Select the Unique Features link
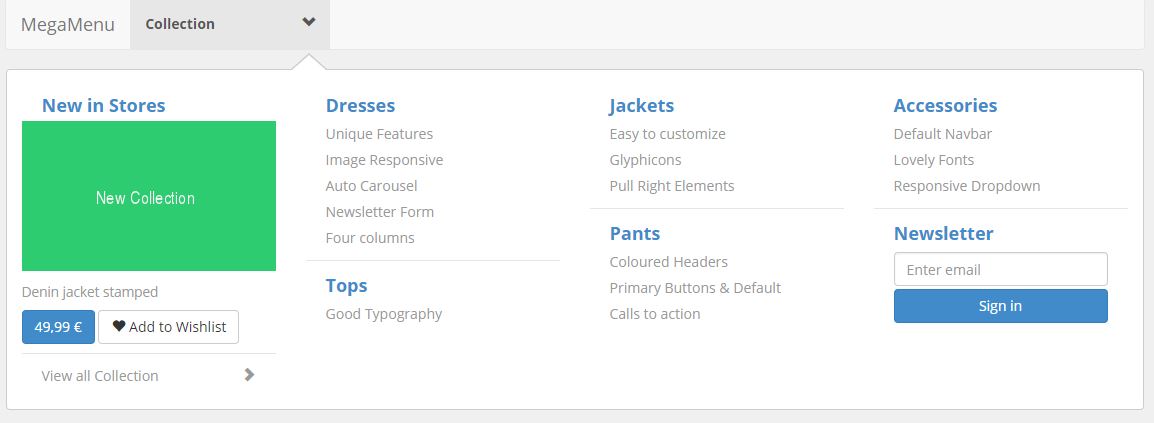The height and width of the screenshot is (423, 1154). point(379,134)
